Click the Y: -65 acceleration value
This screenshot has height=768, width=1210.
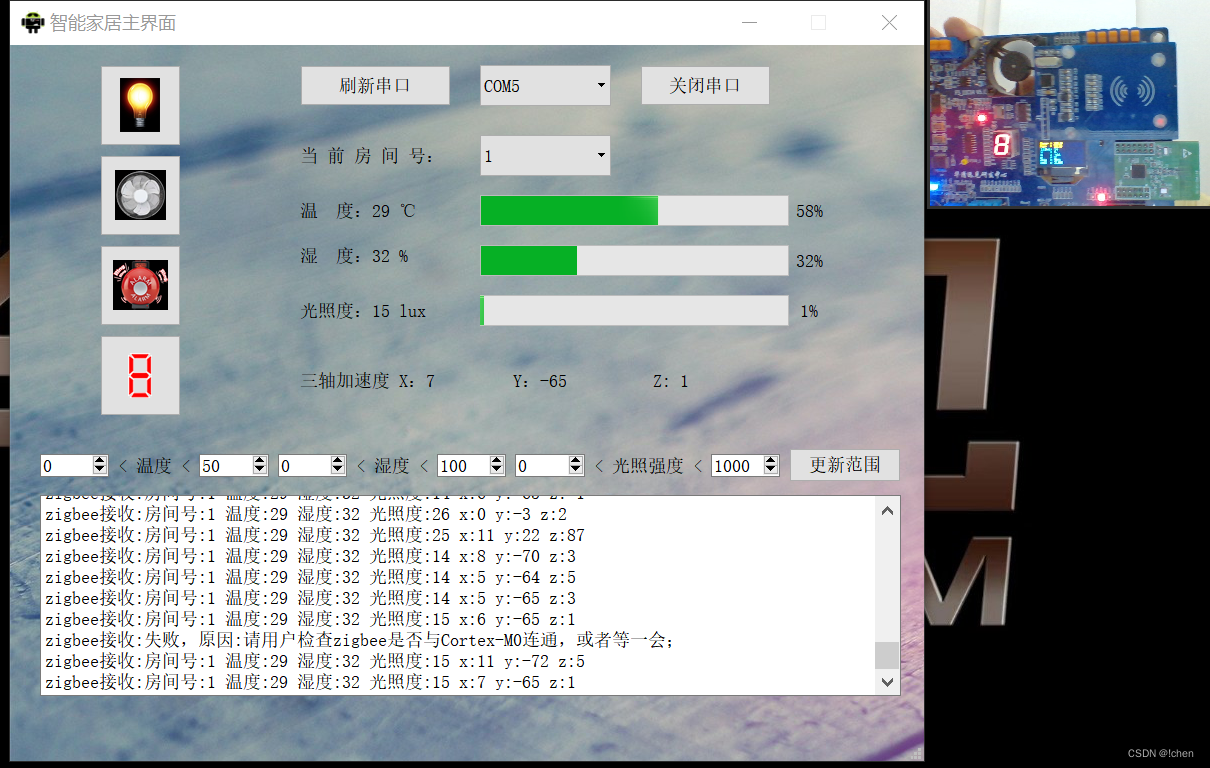[x=540, y=381]
